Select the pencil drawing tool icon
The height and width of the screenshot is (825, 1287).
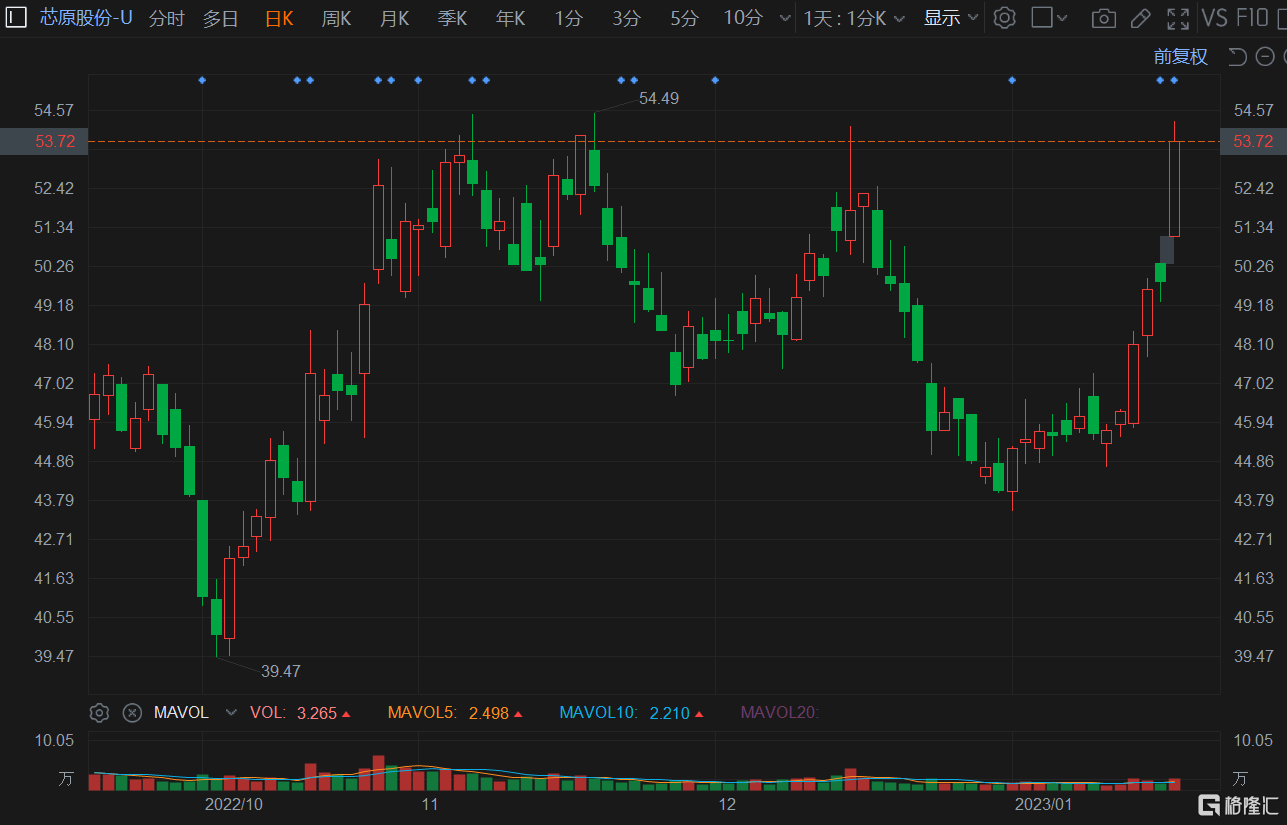point(1140,18)
